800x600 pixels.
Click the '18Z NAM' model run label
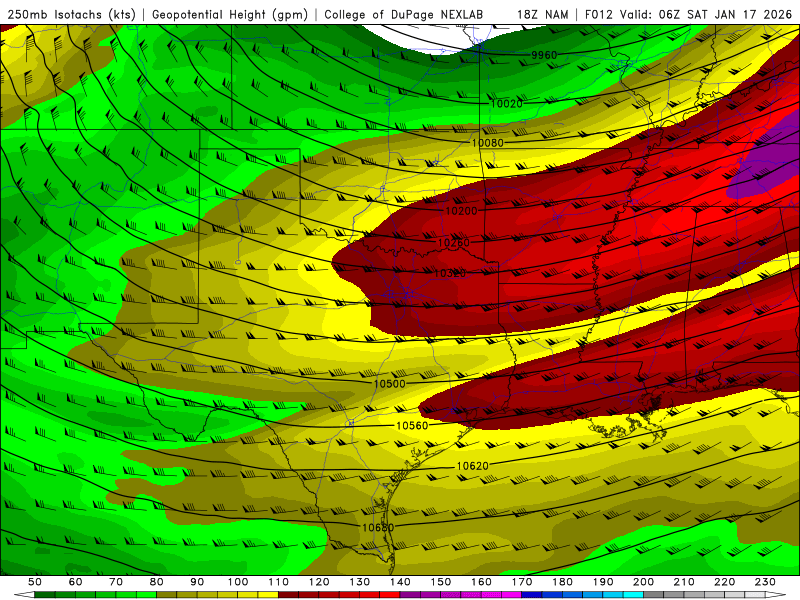tap(542, 14)
